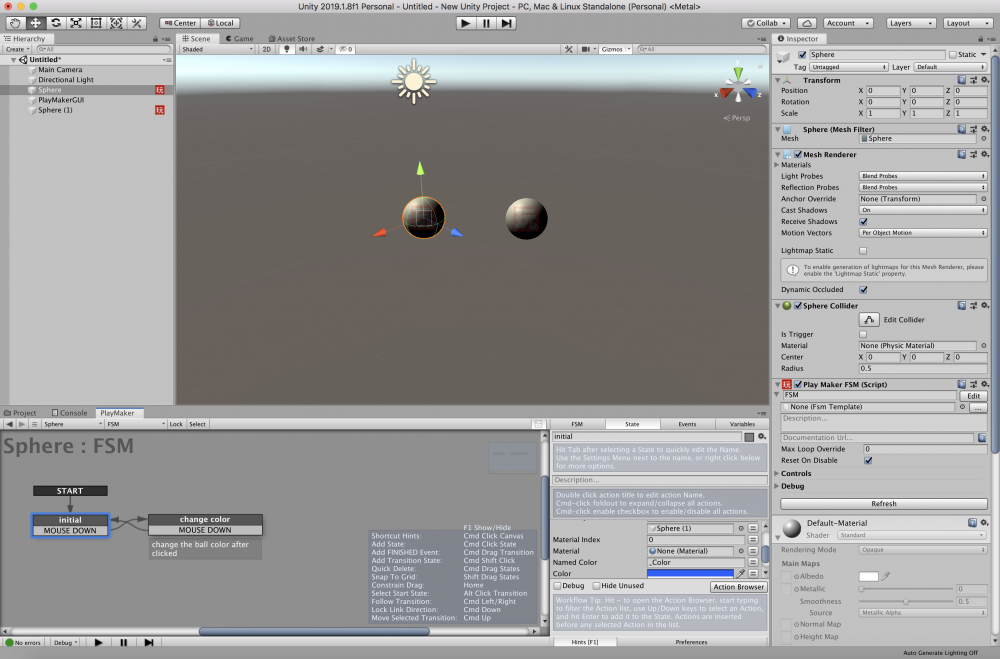Select the Move tool

(35, 23)
